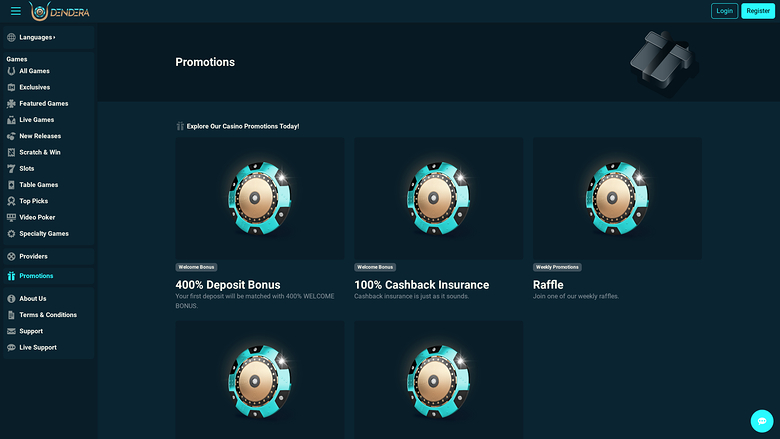The width and height of the screenshot is (780, 439).
Task: Click the Slots icon in sidebar
Action: [11, 168]
